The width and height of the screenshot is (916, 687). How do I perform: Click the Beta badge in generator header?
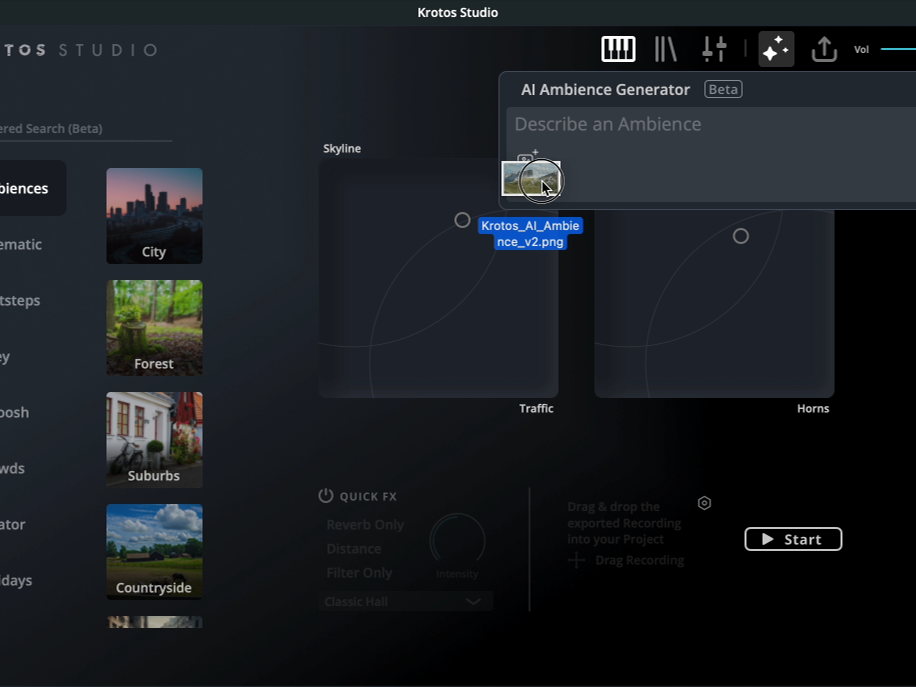(x=723, y=89)
